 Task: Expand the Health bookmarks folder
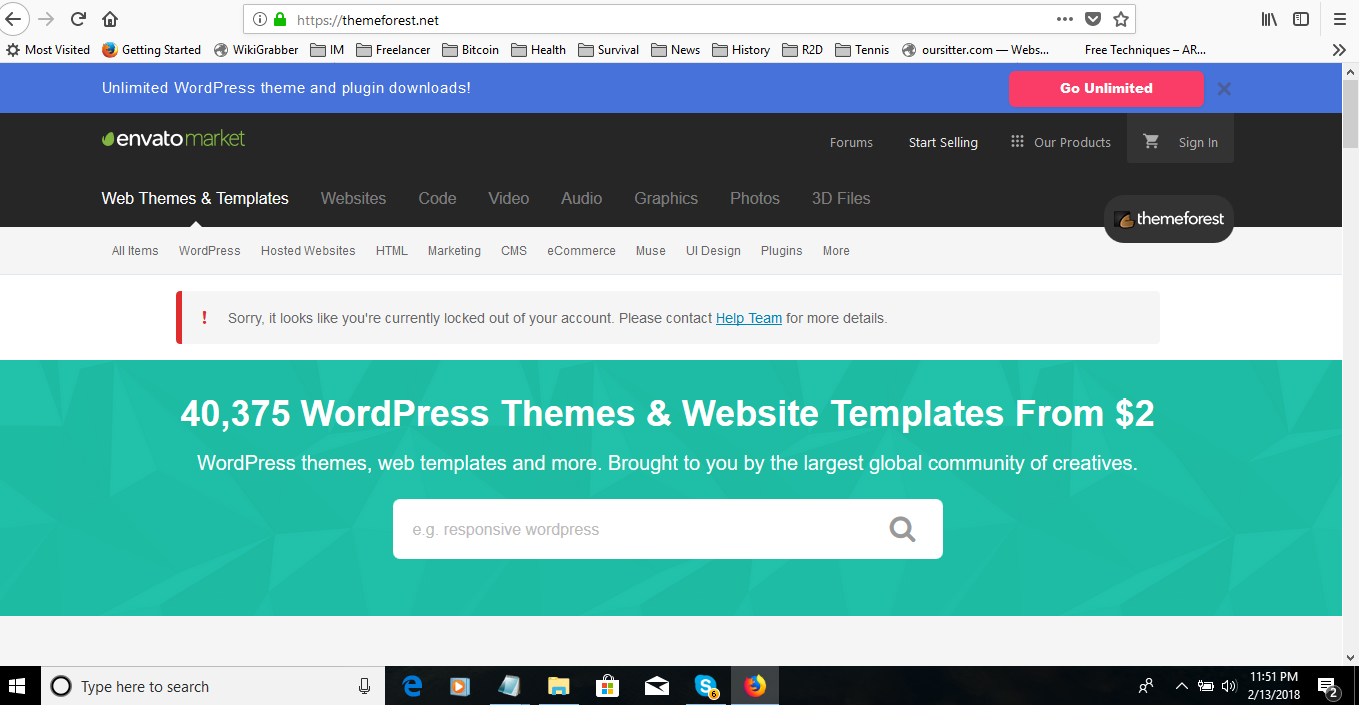tap(538, 49)
